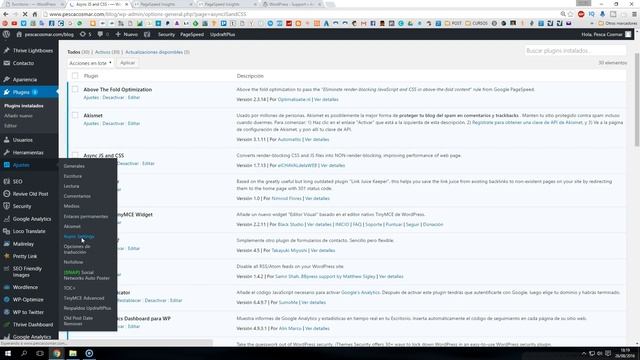The height and width of the screenshot is (360, 640).
Task: Switch to the WordPress Support browser tab
Action: click(291, 4)
